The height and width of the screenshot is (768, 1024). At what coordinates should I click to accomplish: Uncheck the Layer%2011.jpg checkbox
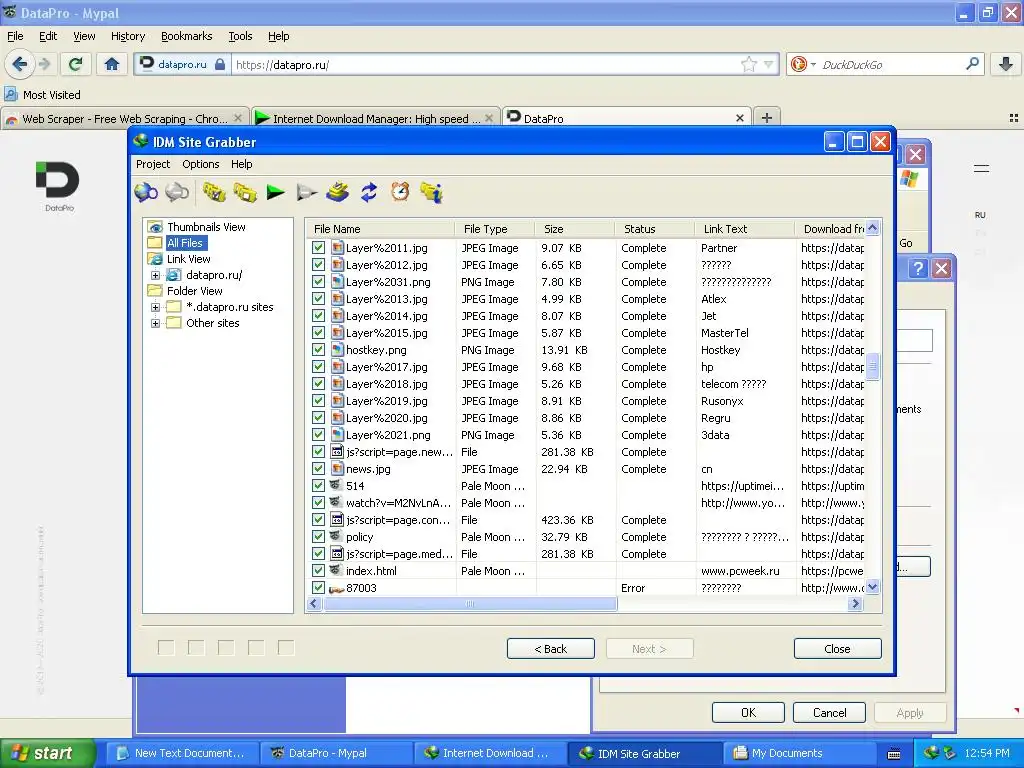tap(318, 248)
